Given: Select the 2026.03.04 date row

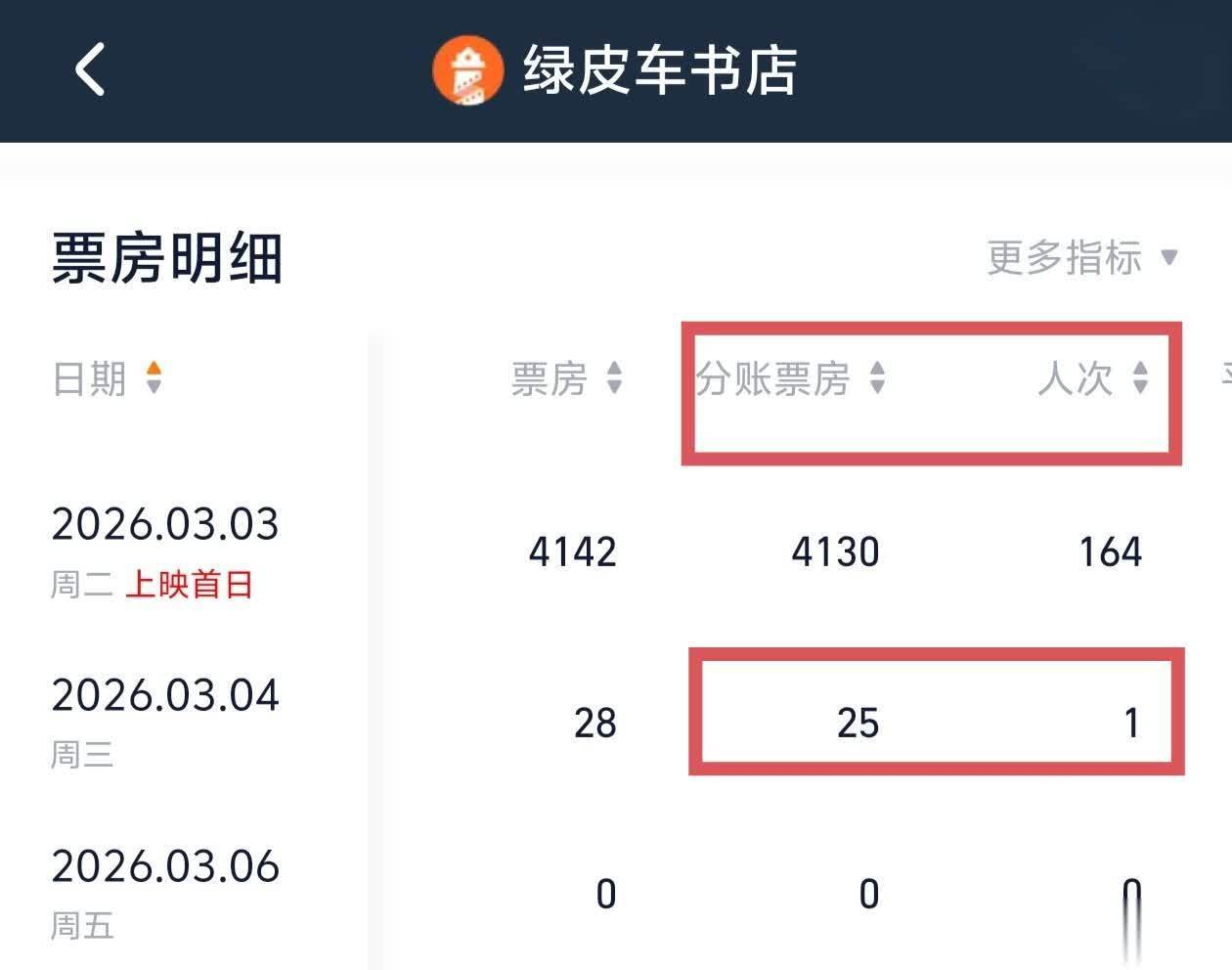Looking at the screenshot, I should [165, 696].
